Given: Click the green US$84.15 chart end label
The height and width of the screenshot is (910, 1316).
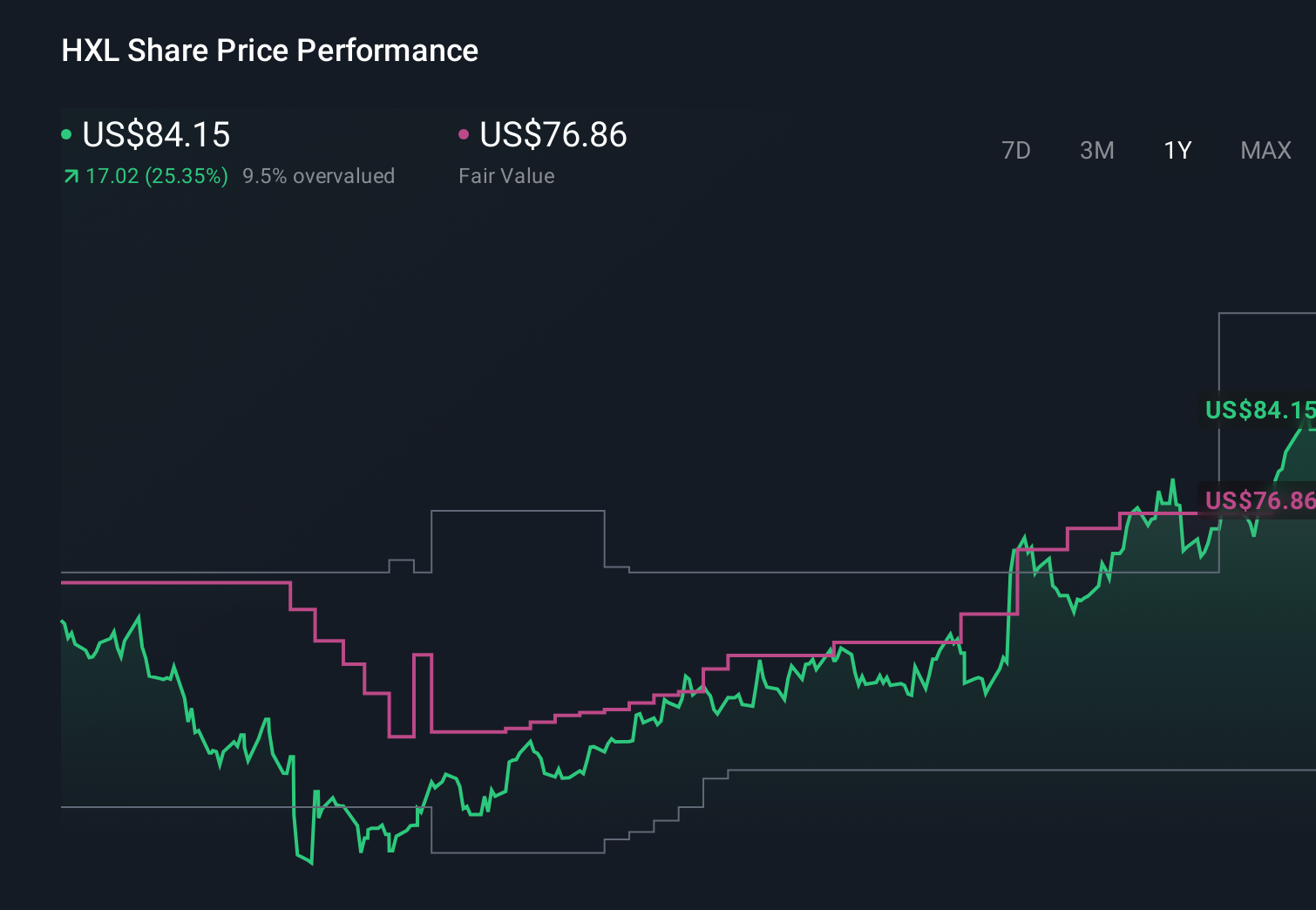Looking at the screenshot, I should [x=1258, y=410].
